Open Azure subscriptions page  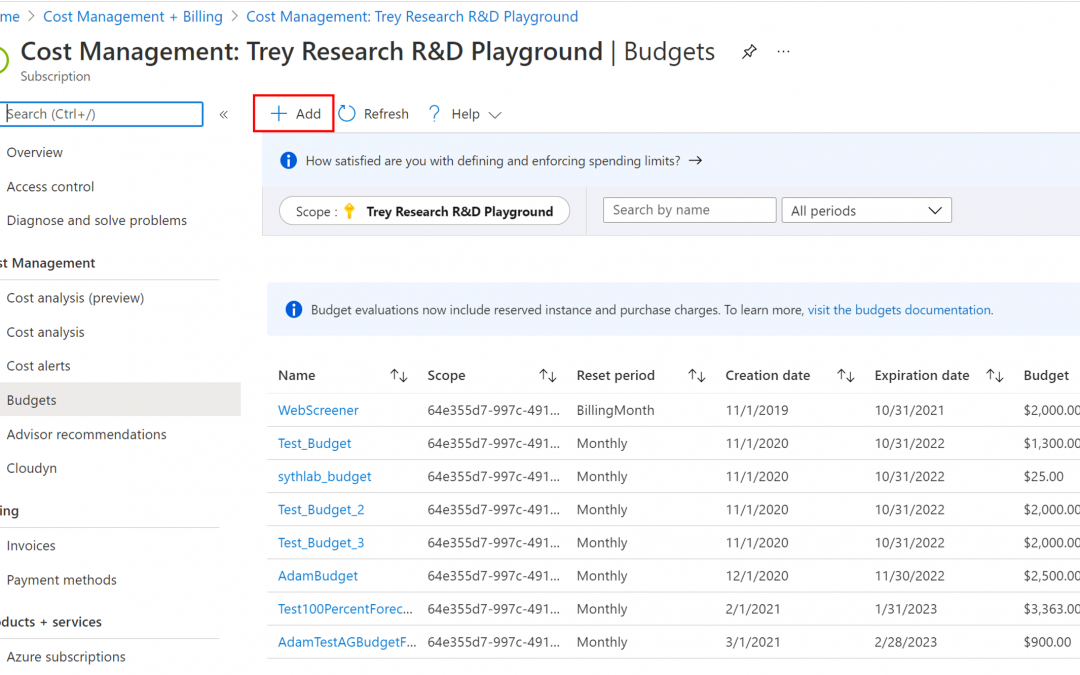[x=66, y=656]
